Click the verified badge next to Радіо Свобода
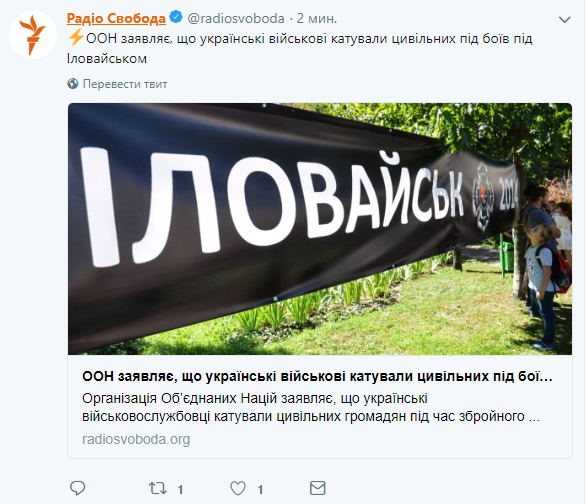The height and width of the screenshot is (504, 585). tap(176, 17)
